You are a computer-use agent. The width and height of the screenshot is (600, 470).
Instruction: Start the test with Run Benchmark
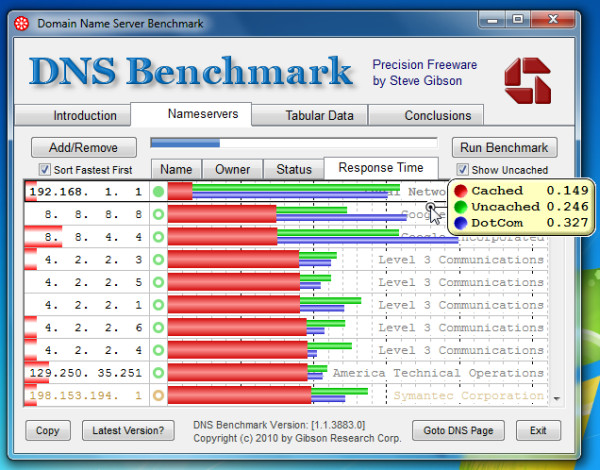(504, 148)
